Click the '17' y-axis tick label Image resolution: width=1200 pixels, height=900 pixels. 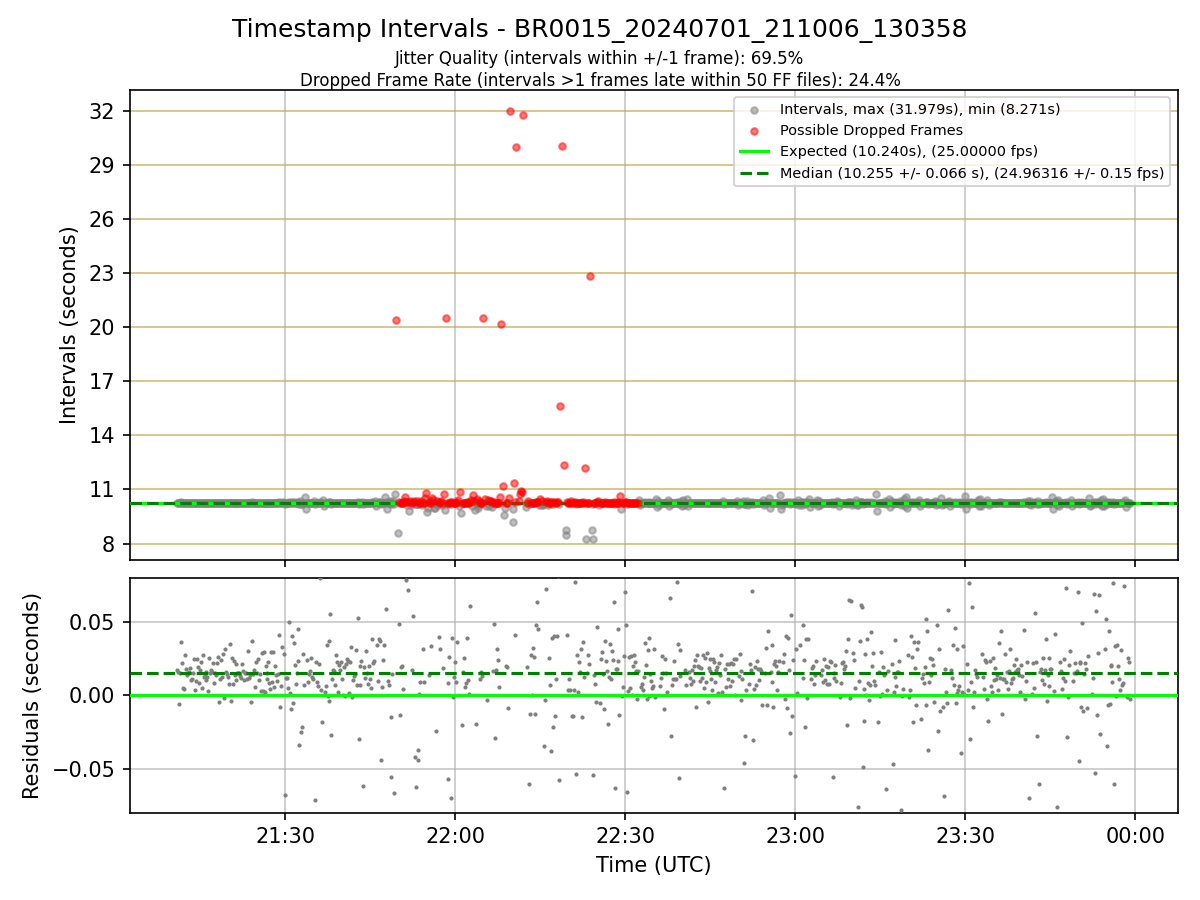(x=104, y=381)
